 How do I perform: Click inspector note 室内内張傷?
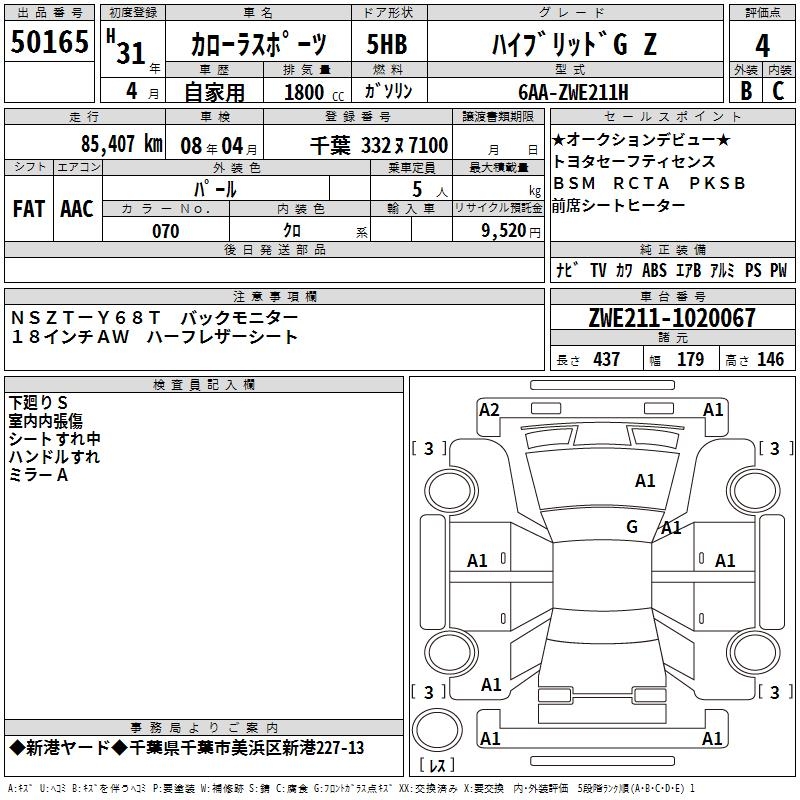[45, 421]
